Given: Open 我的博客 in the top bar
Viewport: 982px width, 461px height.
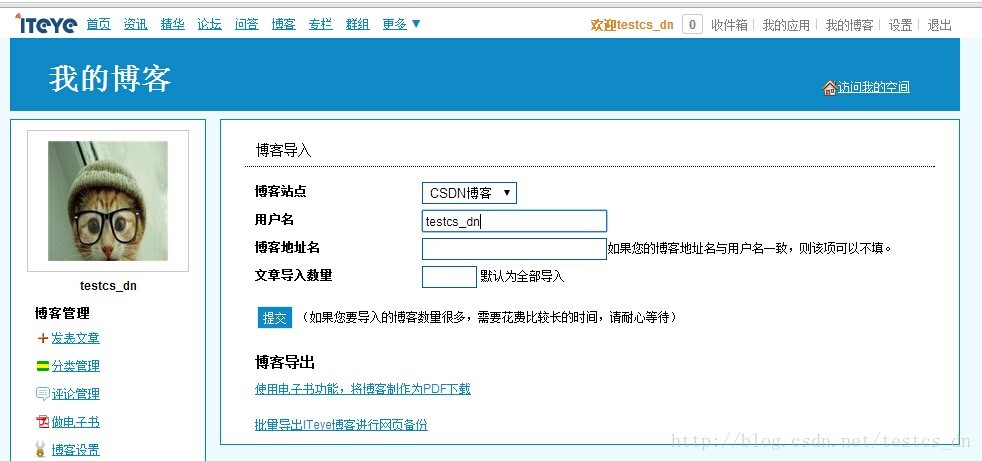Looking at the screenshot, I should [x=849, y=25].
